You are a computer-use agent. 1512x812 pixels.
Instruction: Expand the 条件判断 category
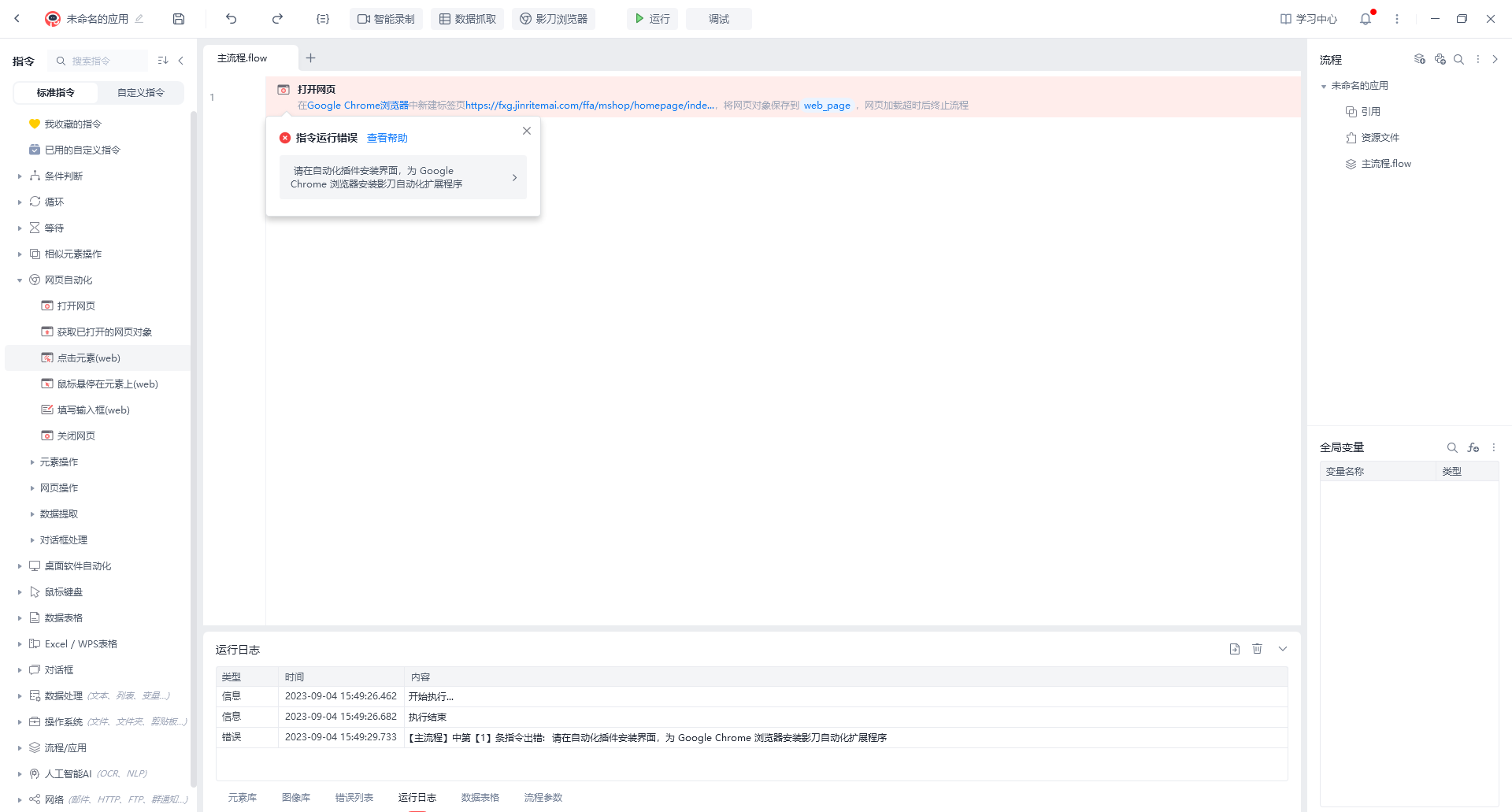tap(20, 176)
